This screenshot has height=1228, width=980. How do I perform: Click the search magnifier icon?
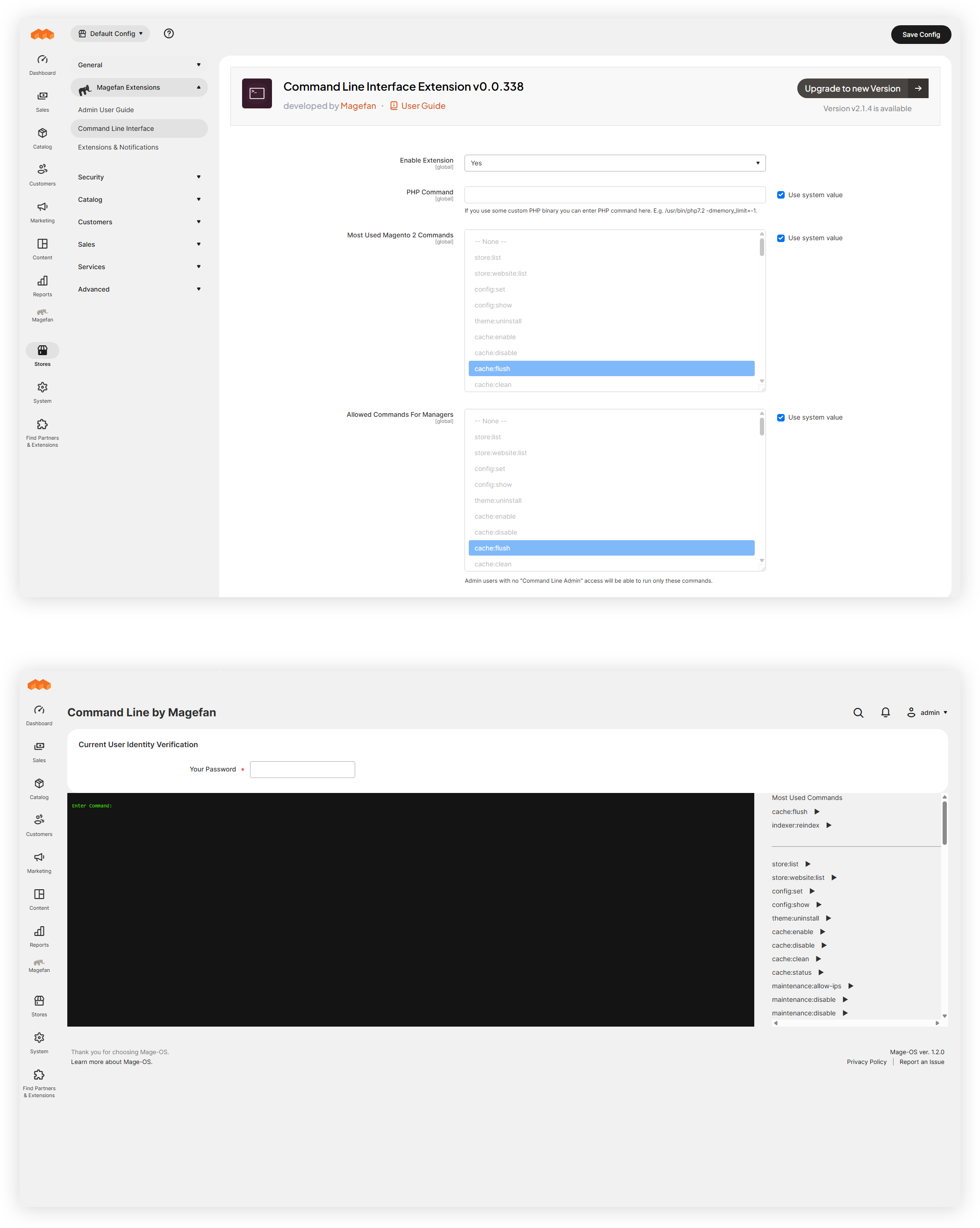click(858, 713)
